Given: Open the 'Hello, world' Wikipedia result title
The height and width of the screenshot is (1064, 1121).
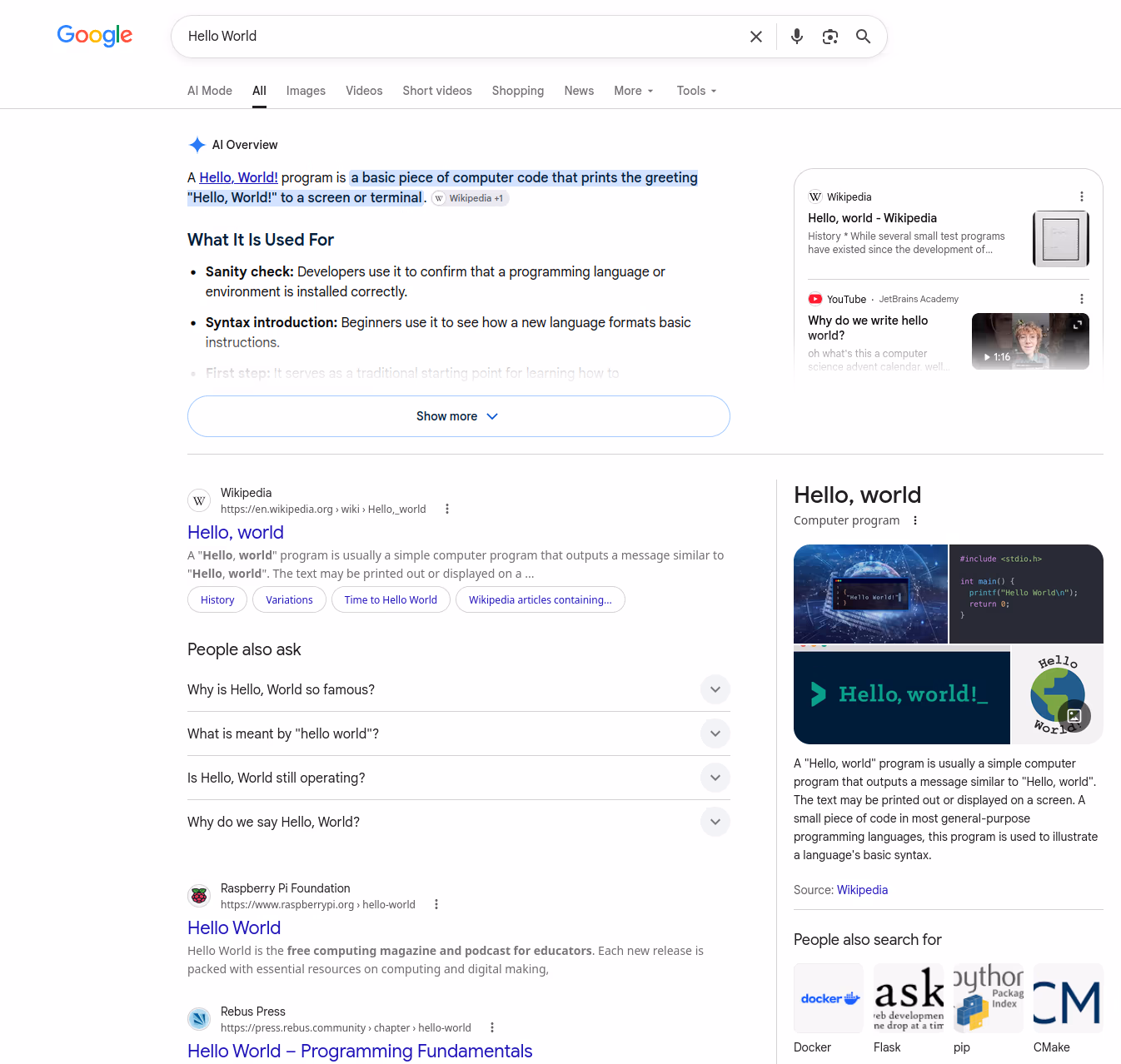Looking at the screenshot, I should click(236, 533).
